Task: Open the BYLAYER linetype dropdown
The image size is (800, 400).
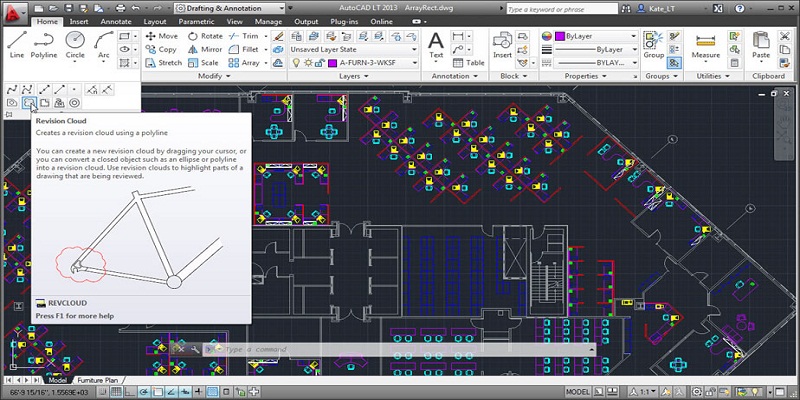Action: click(596, 63)
